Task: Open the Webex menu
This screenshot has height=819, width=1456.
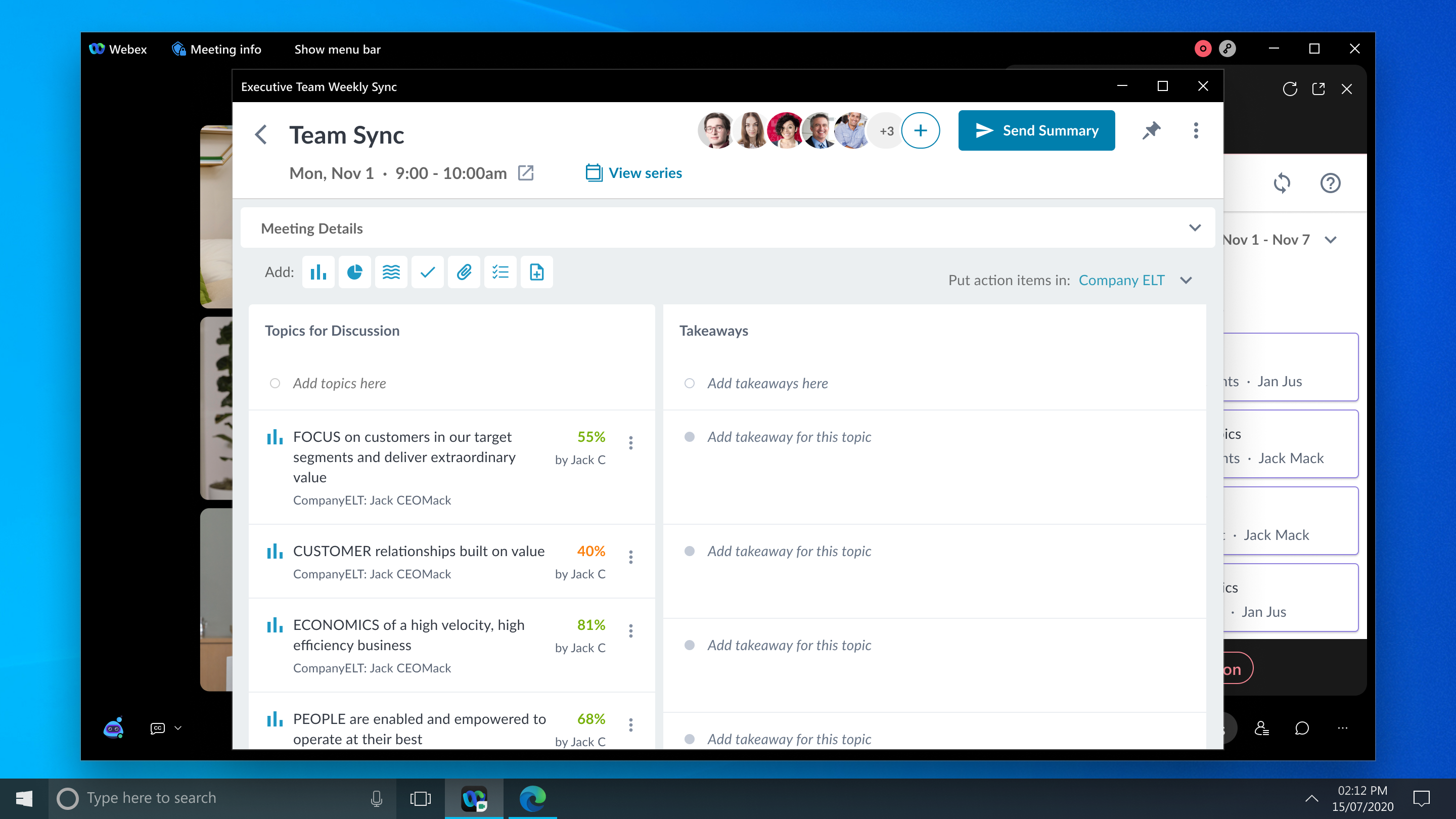Action: (x=118, y=49)
